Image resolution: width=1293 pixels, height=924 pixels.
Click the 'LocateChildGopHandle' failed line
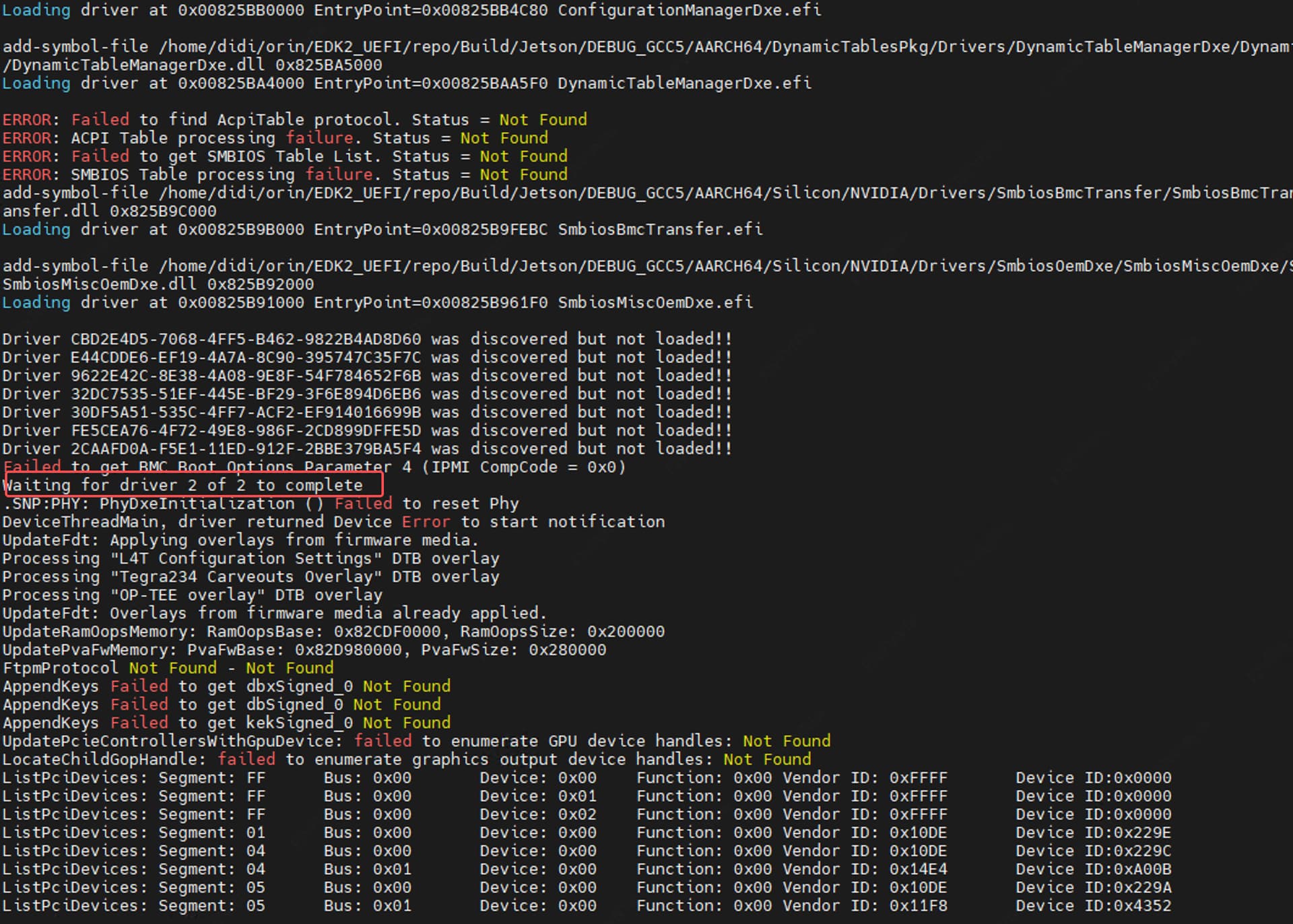406,760
